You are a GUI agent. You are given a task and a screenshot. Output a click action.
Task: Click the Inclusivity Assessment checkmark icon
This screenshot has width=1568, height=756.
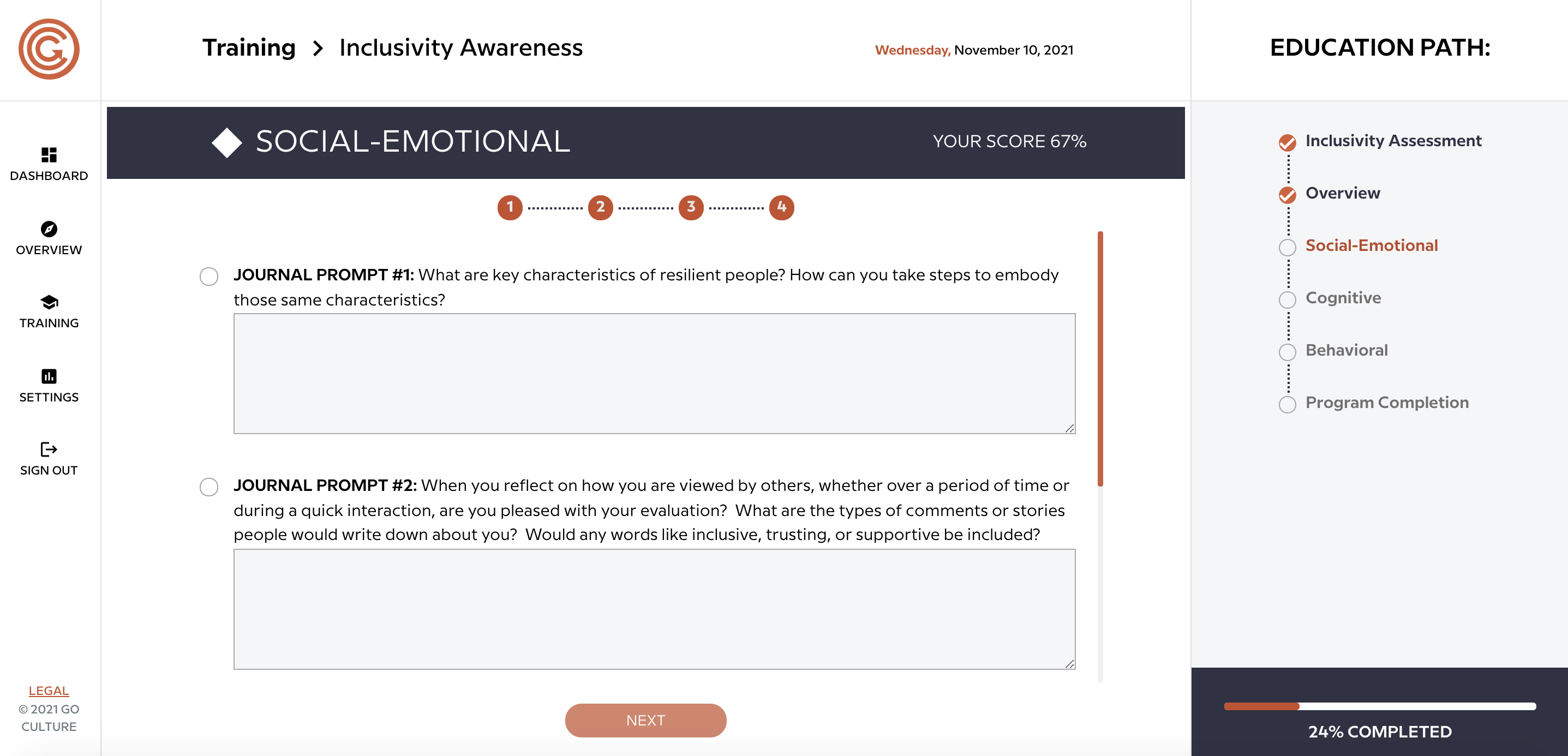(1287, 142)
